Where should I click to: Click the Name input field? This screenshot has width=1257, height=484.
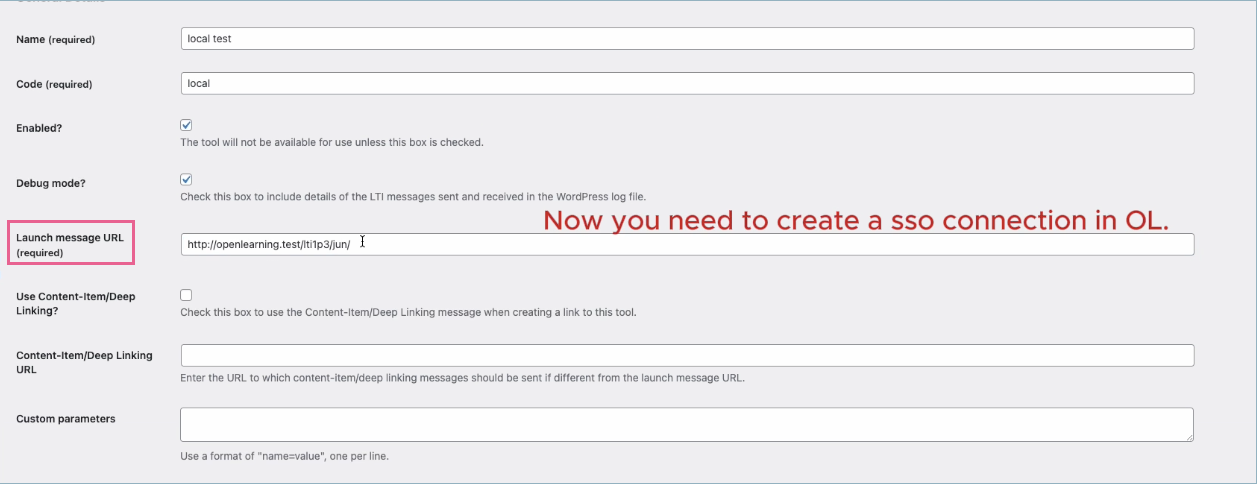click(687, 38)
